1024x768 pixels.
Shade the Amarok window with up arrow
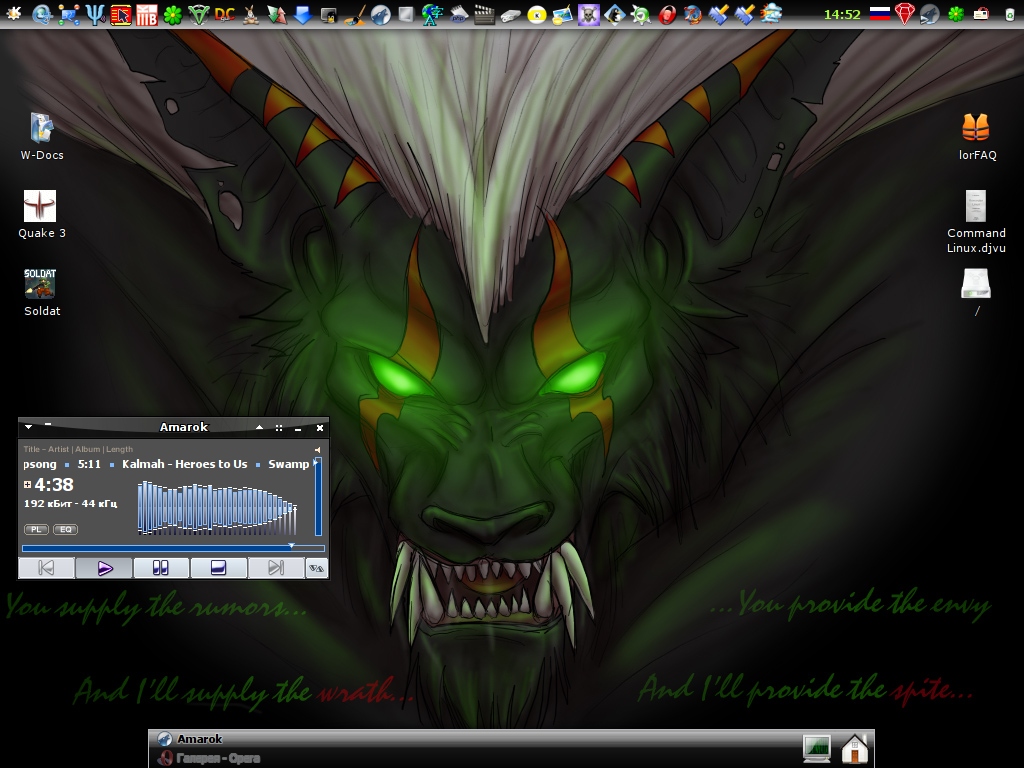259,427
